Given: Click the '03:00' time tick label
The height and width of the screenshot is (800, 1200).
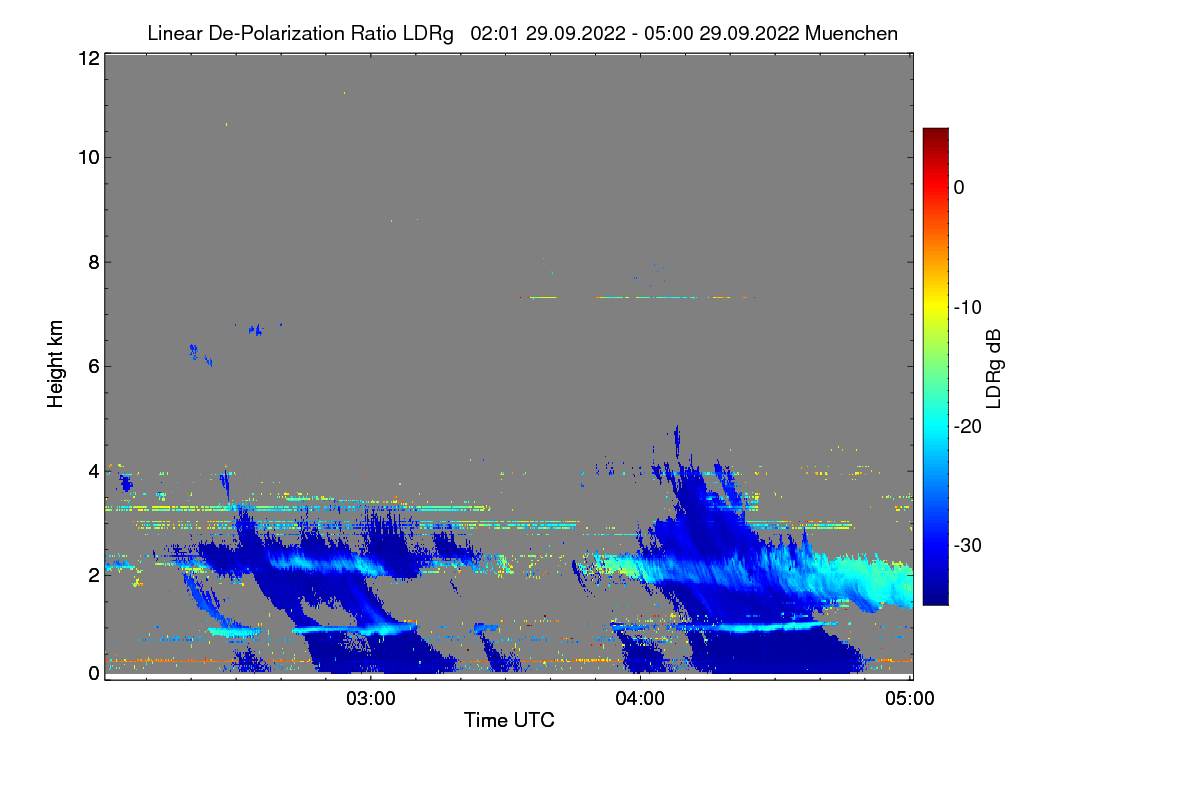Looking at the screenshot, I should pyautogui.click(x=371, y=699).
